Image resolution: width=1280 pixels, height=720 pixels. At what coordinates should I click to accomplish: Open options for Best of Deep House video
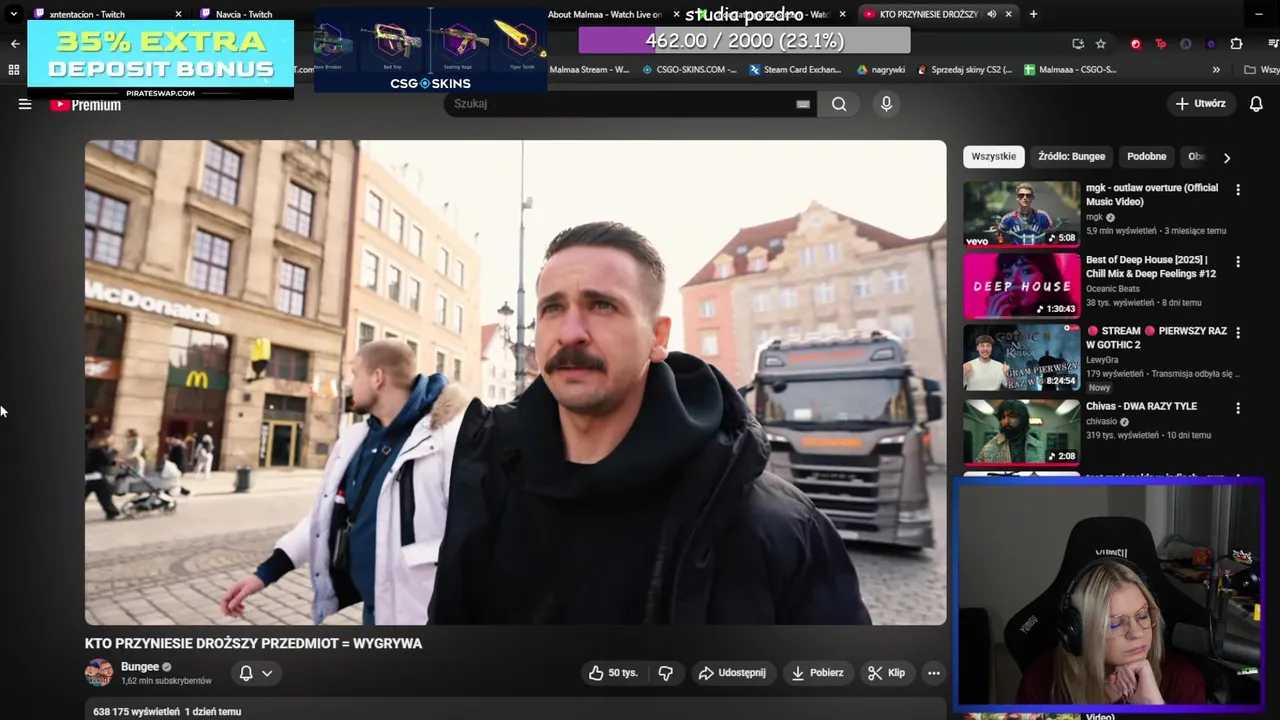tap(1238, 262)
